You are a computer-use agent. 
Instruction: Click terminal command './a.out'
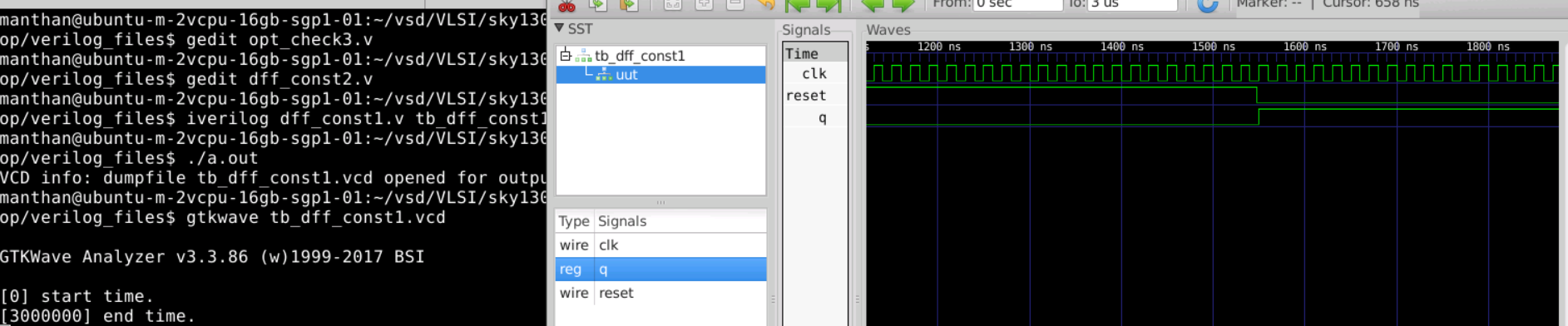[x=222, y=158]
